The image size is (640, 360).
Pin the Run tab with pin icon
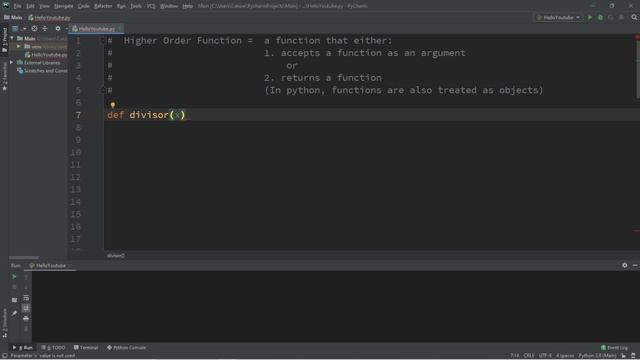tap(14, 313)
